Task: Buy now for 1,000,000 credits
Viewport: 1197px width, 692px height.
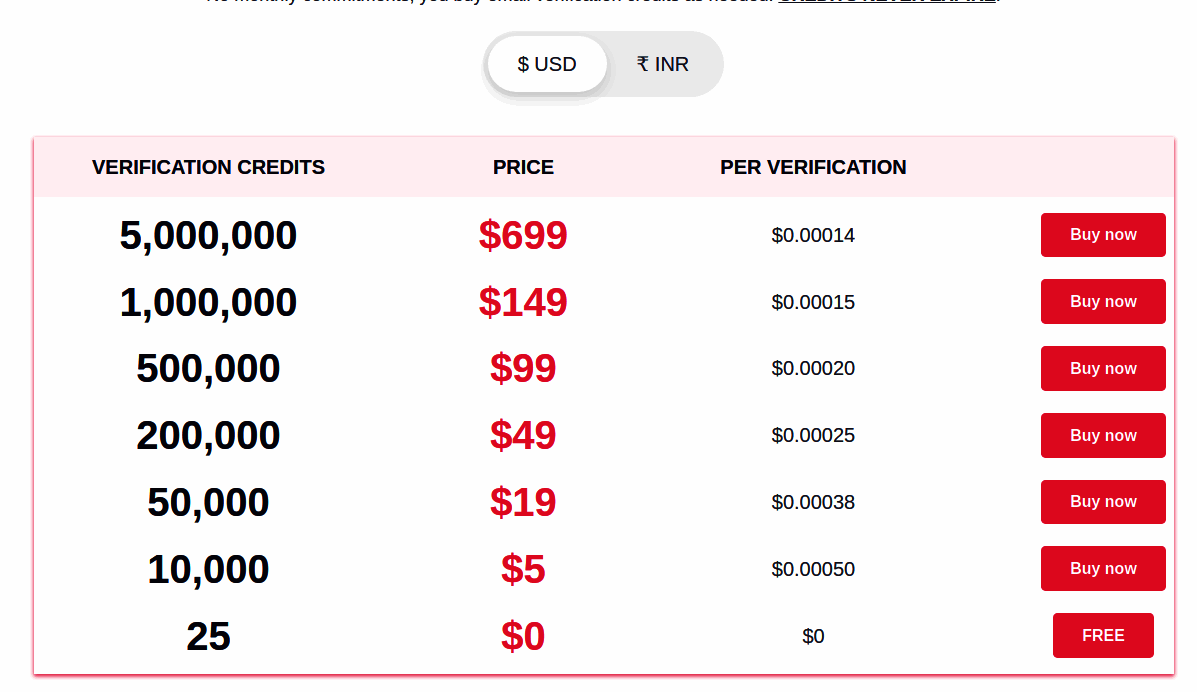Action: pyautogui.click(x=1103, y=302)
